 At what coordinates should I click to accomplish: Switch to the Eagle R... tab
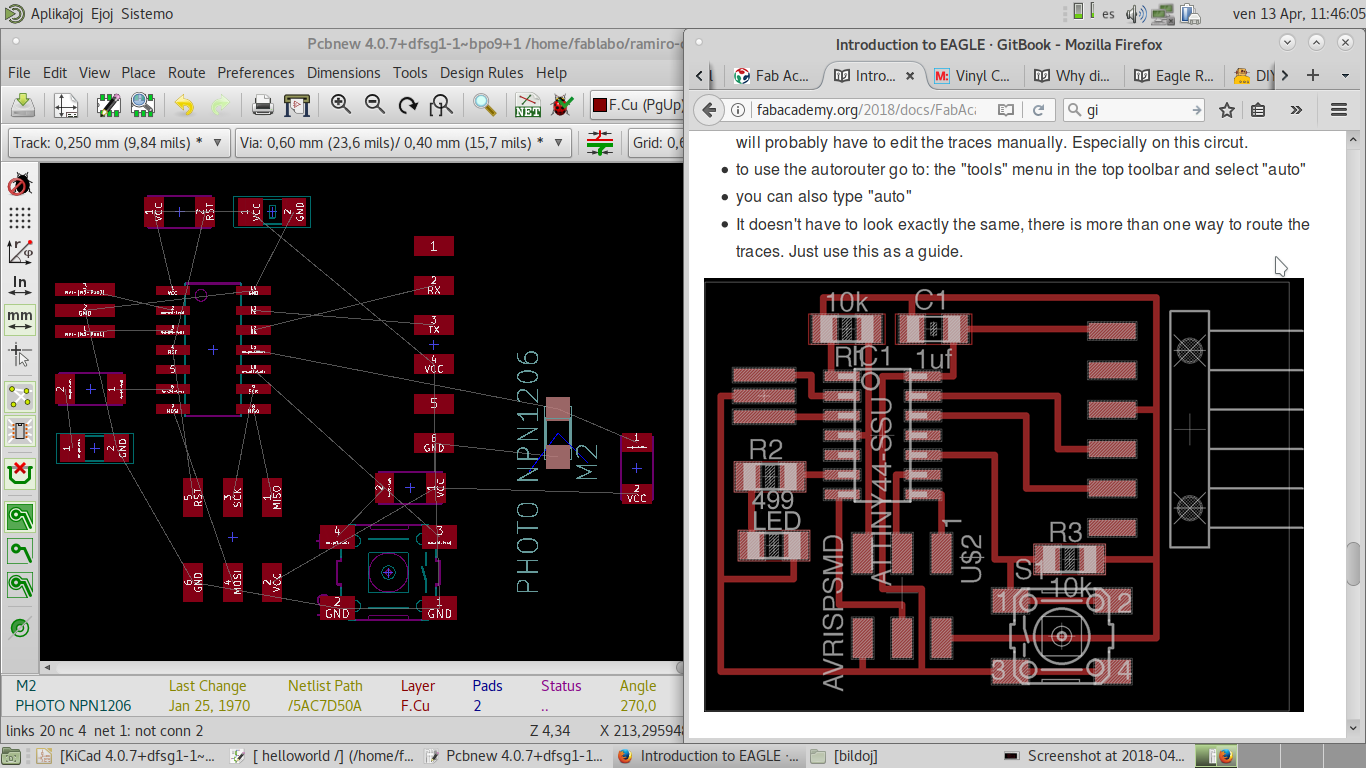pos(1173,75)
